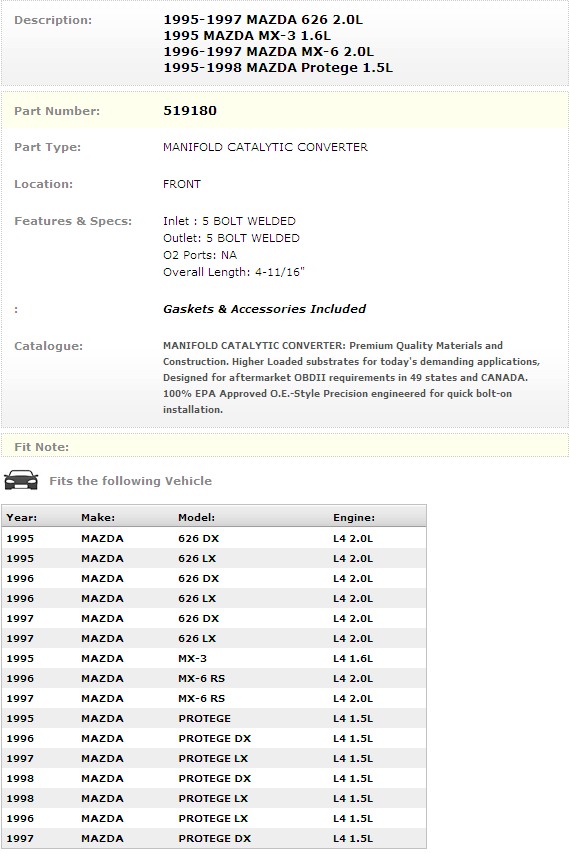Click the L4 1.6L engine cell
Viewport: 570px width, 854px height.
pos(353,658)
